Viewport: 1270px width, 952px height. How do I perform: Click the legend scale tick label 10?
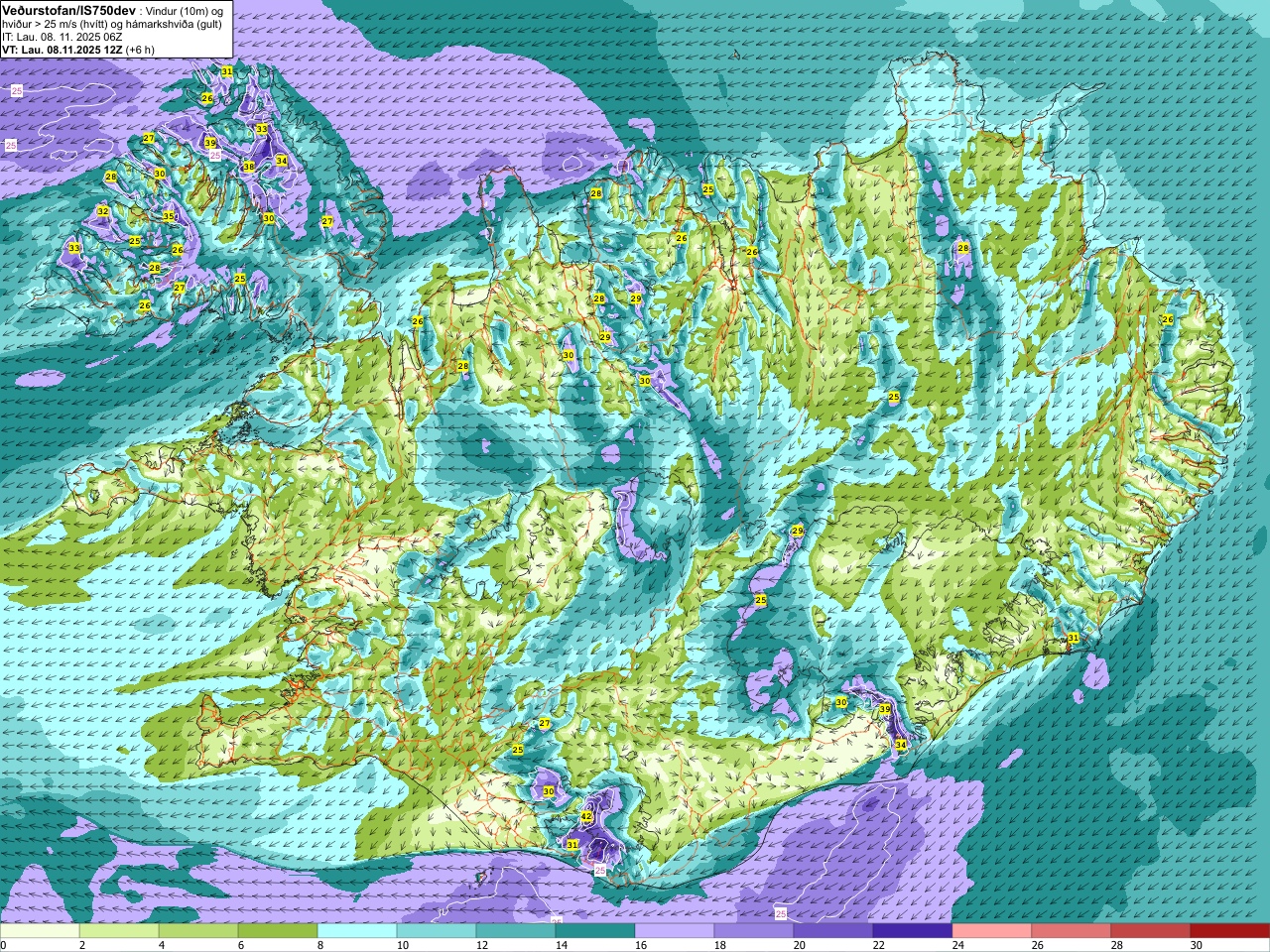click(x=403, y=945)
